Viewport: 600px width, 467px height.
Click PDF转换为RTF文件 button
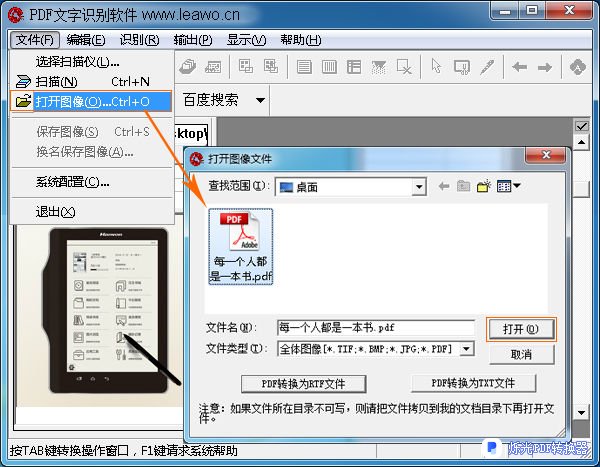[303, 384]
